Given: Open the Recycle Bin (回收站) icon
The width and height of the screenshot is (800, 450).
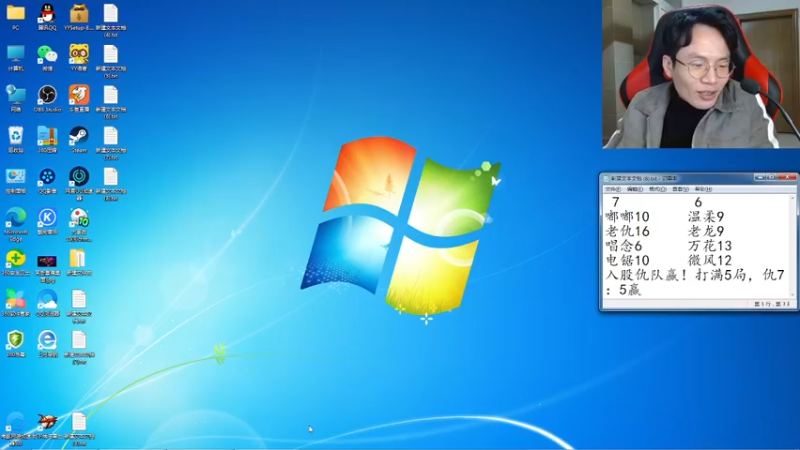Looking at the screenshot, I should [16, 139].
